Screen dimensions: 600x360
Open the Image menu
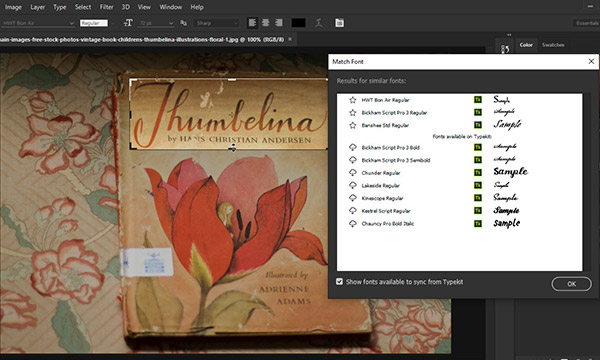tap(13, 7)
